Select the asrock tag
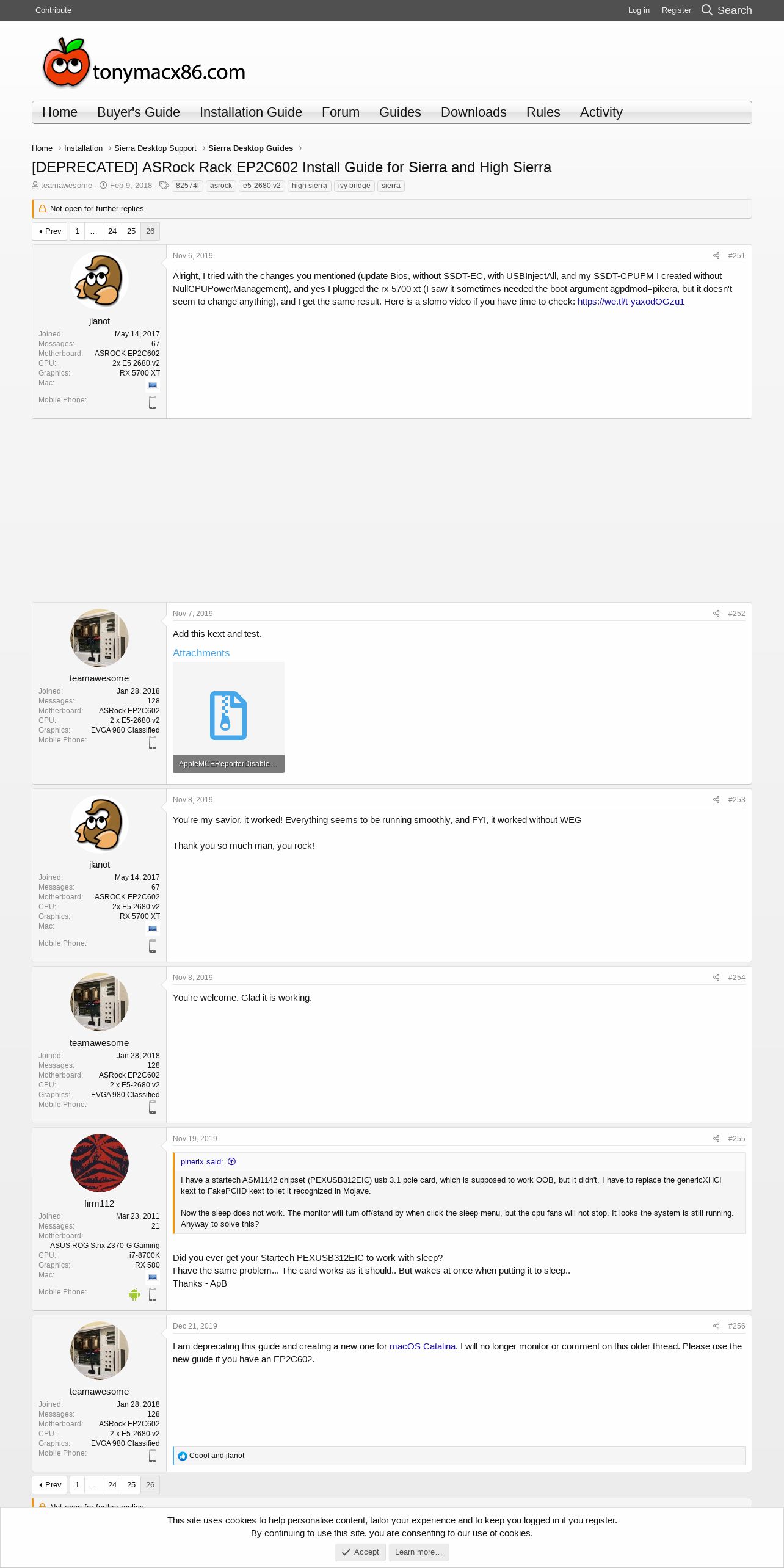The width and height of the screenshot is (784, 1568). pos(221,186)
